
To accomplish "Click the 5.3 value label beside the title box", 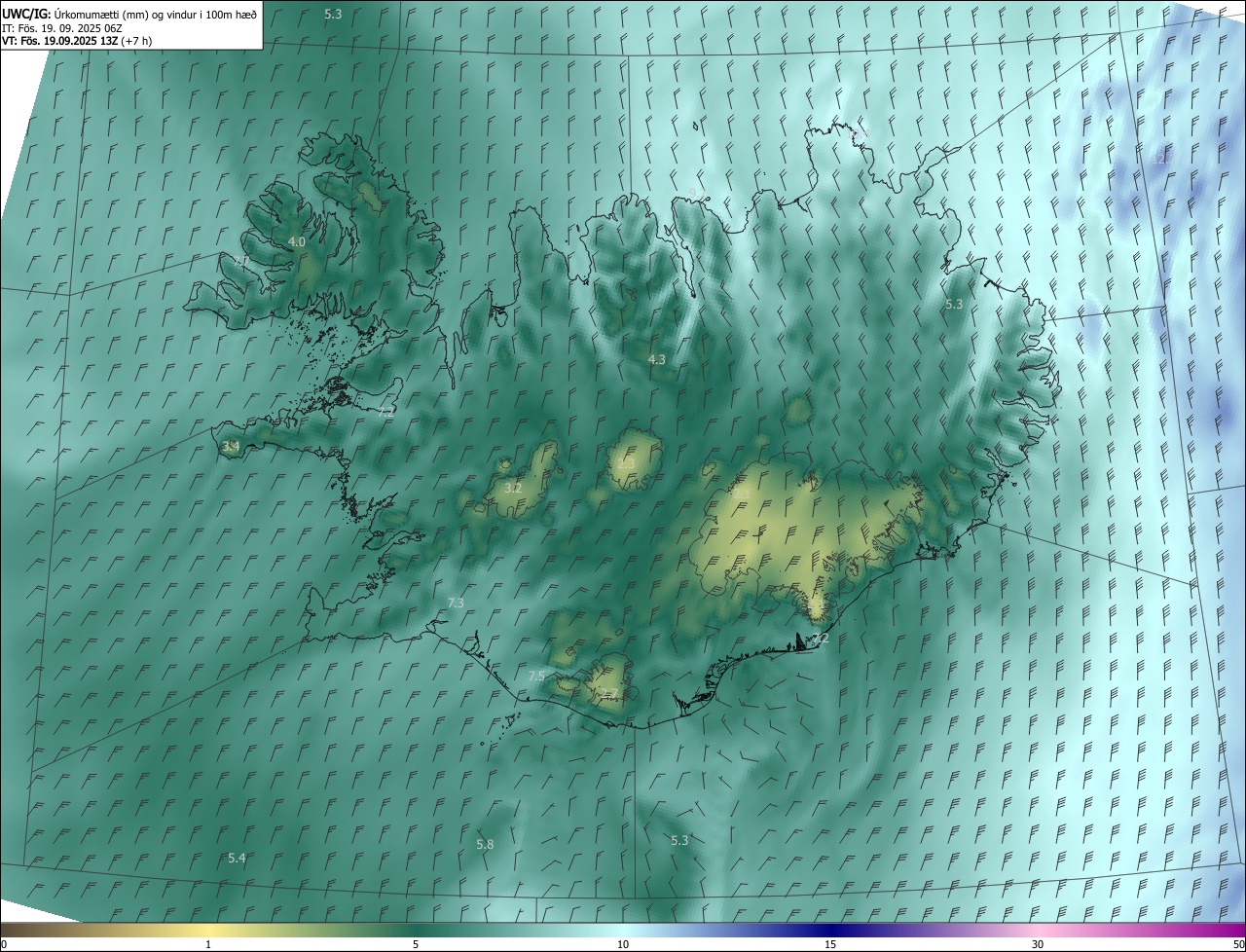I will pyautogui.click(x=333, y=14).
